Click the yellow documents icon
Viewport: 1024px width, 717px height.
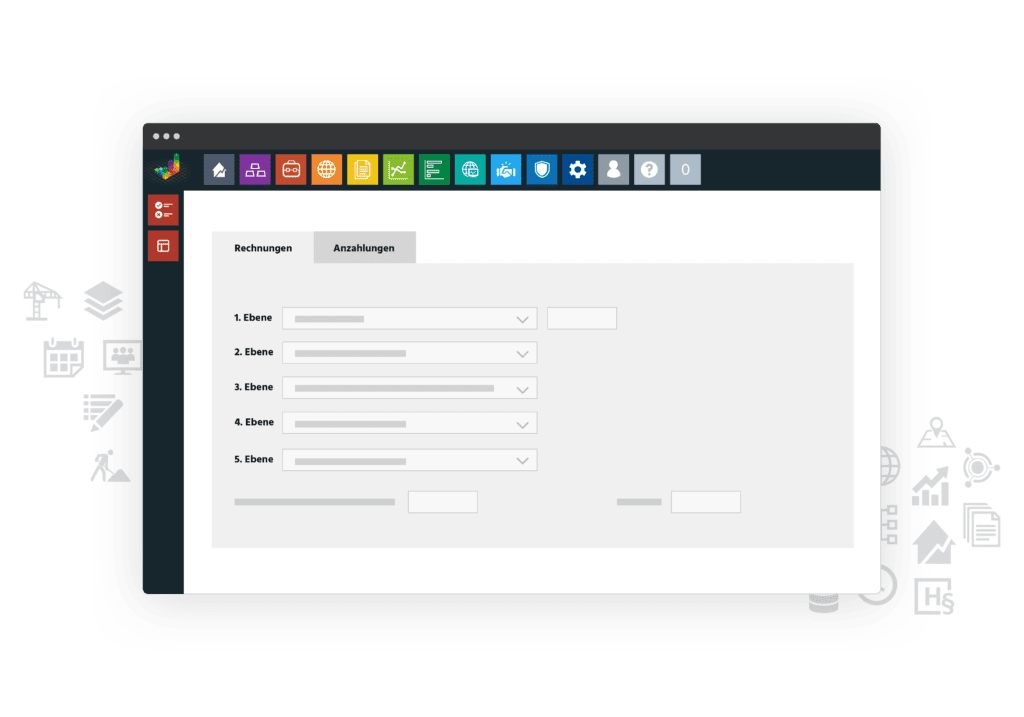coord(362,170)
